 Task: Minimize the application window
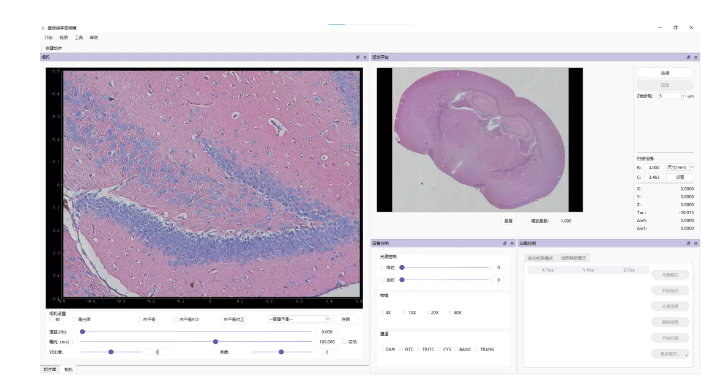[x=660, y=28]
